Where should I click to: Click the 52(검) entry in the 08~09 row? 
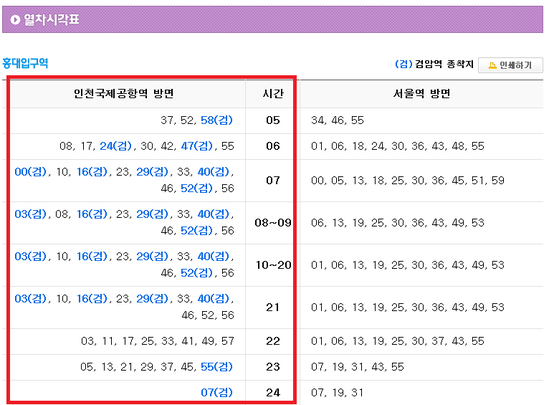197,231
